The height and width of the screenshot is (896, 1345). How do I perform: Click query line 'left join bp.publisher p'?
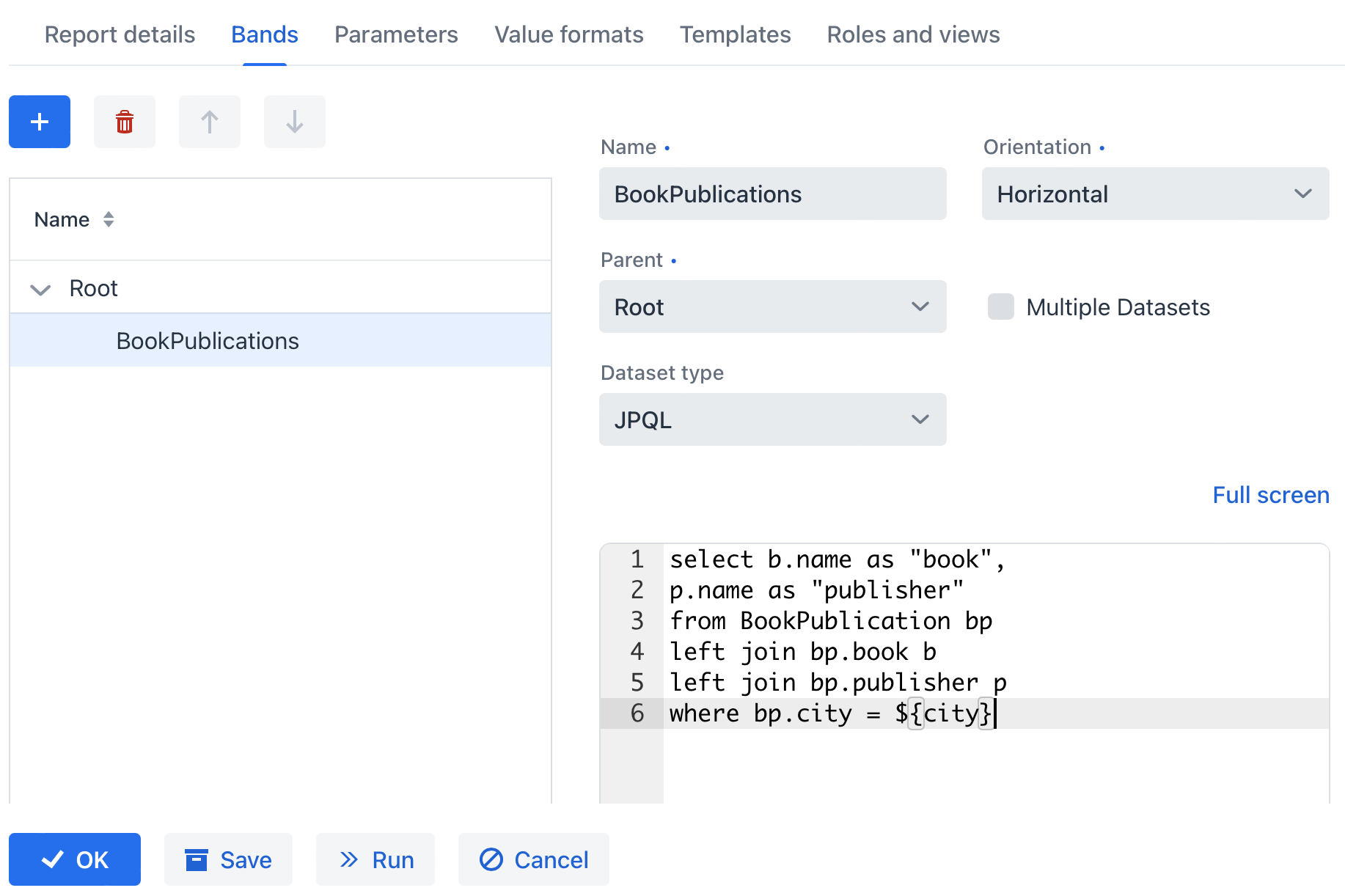838,683
